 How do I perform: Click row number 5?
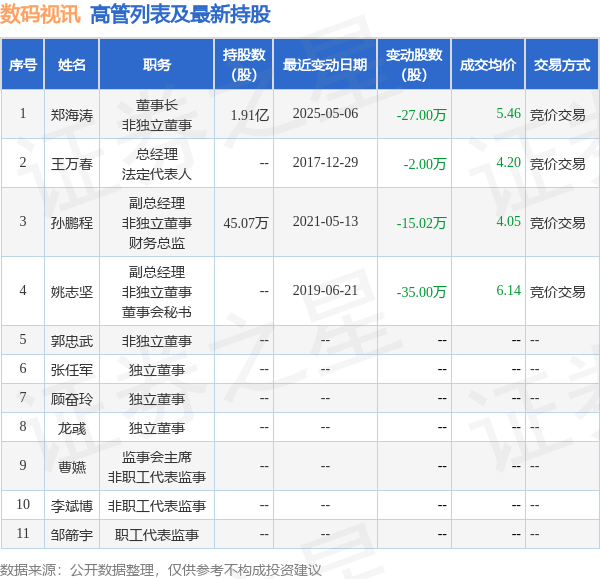[x=23, y=339]
